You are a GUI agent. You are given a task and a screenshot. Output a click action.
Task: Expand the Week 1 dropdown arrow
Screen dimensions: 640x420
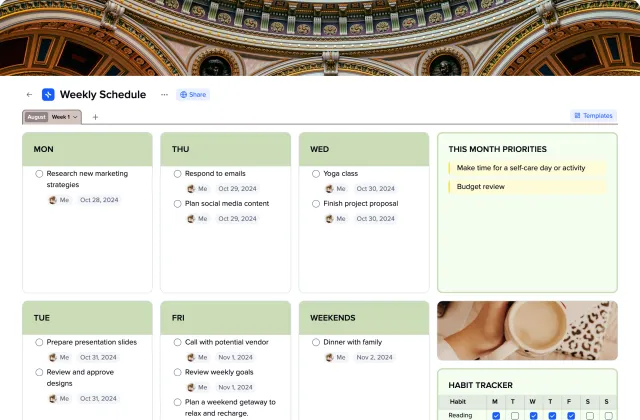[75, 117]
